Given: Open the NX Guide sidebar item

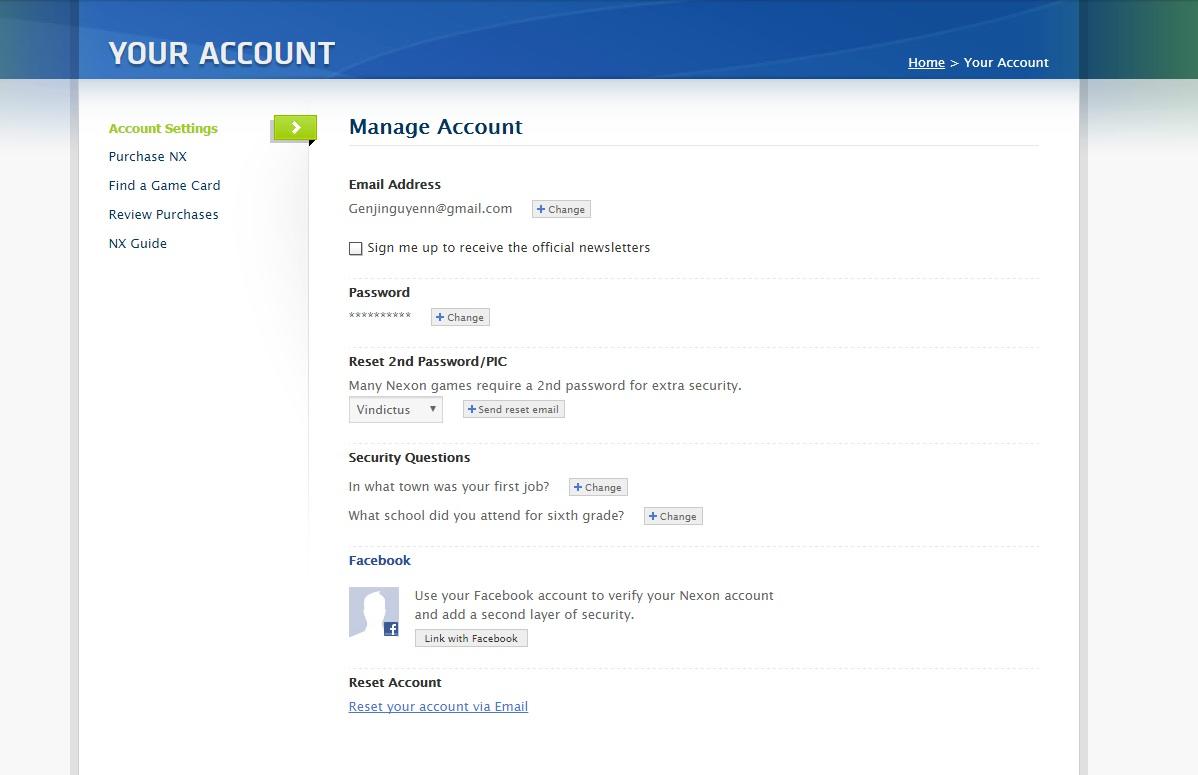Looking at the screenshot, I should [138, 244].
